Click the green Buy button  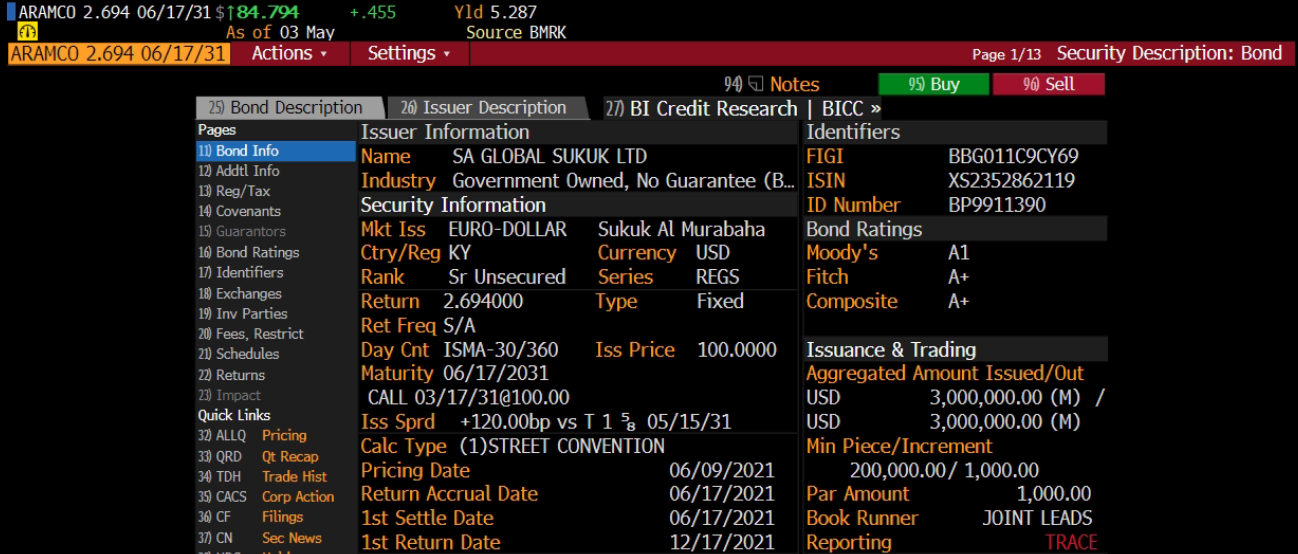[x=932, y=85]
